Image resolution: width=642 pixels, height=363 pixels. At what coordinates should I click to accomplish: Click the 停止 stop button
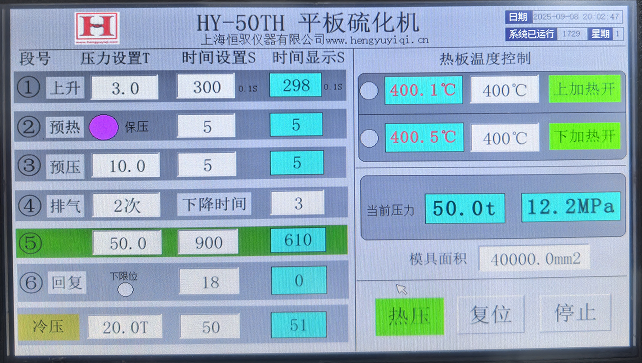[x=575, y=313]
